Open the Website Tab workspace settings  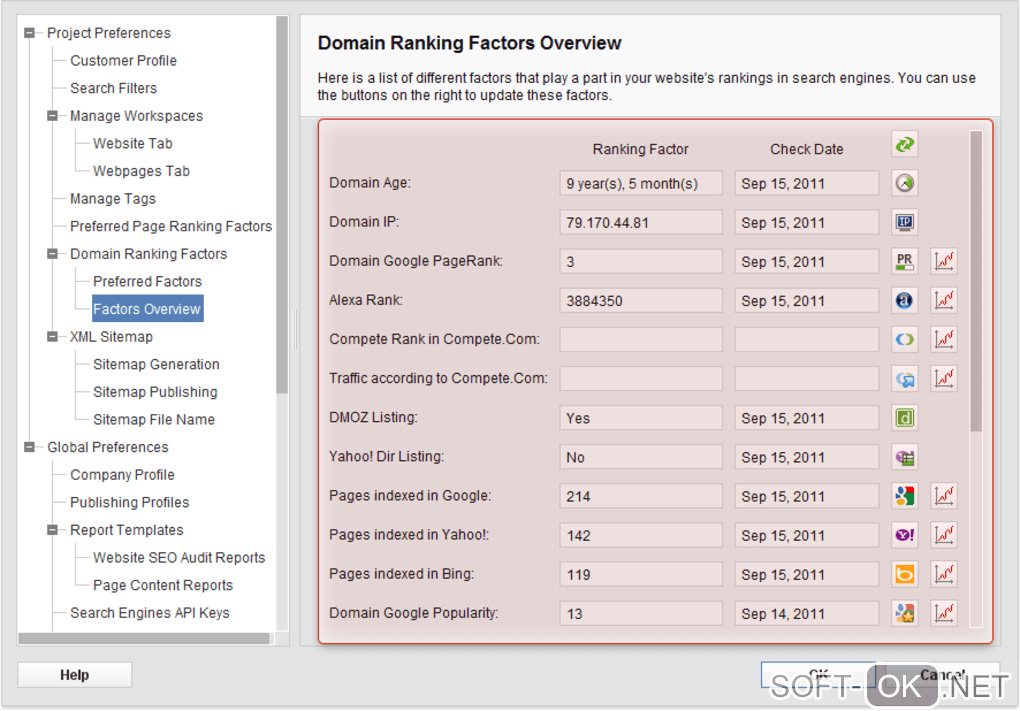click(x=133, y=143)
